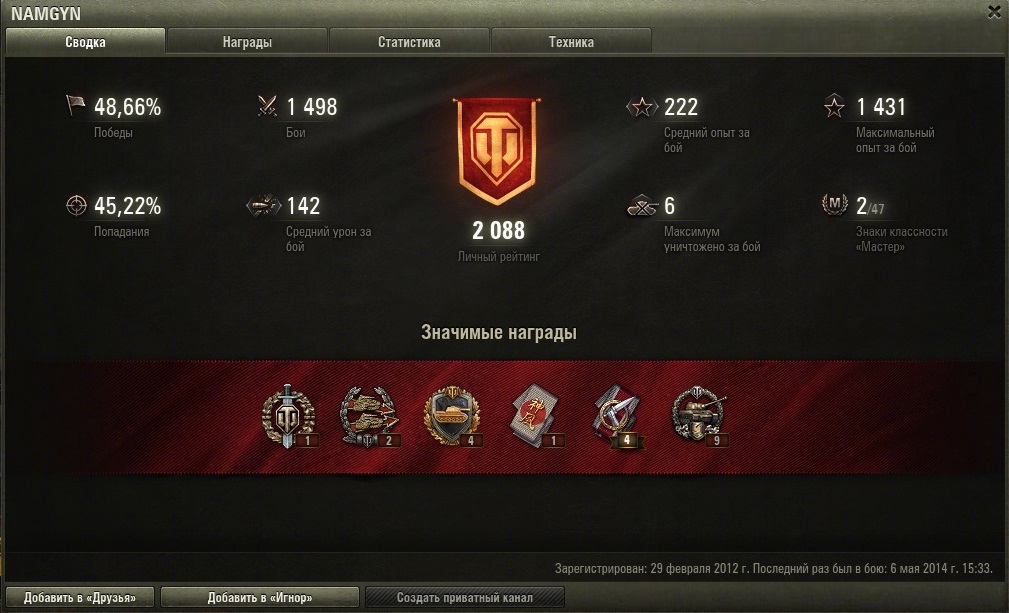
Task: Click the red personal rating banner
Action: click(497, 151)
